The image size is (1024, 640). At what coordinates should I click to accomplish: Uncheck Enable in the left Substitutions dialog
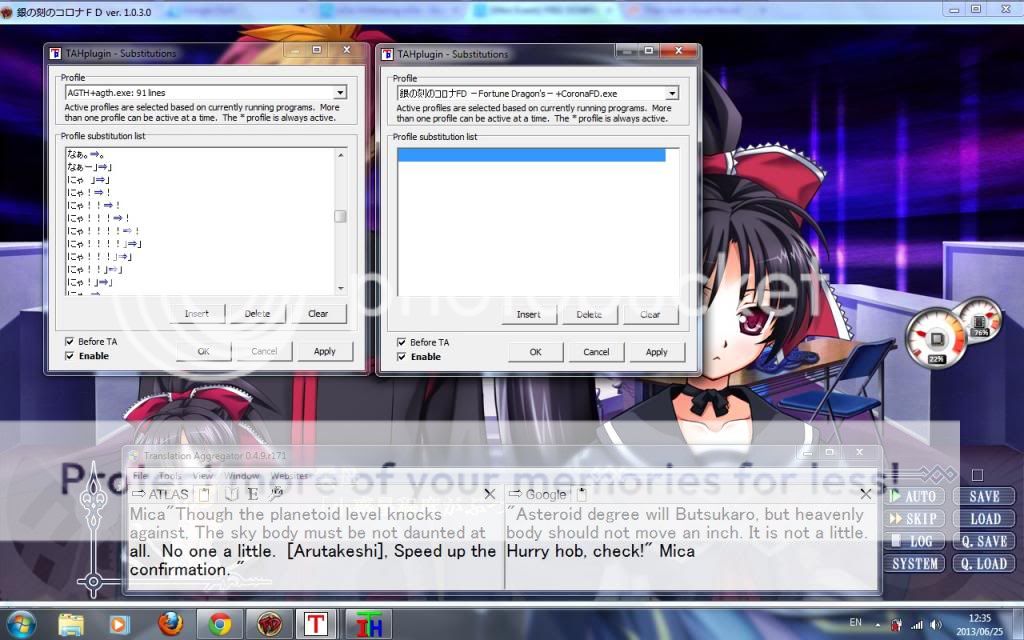tap(70, 356)
